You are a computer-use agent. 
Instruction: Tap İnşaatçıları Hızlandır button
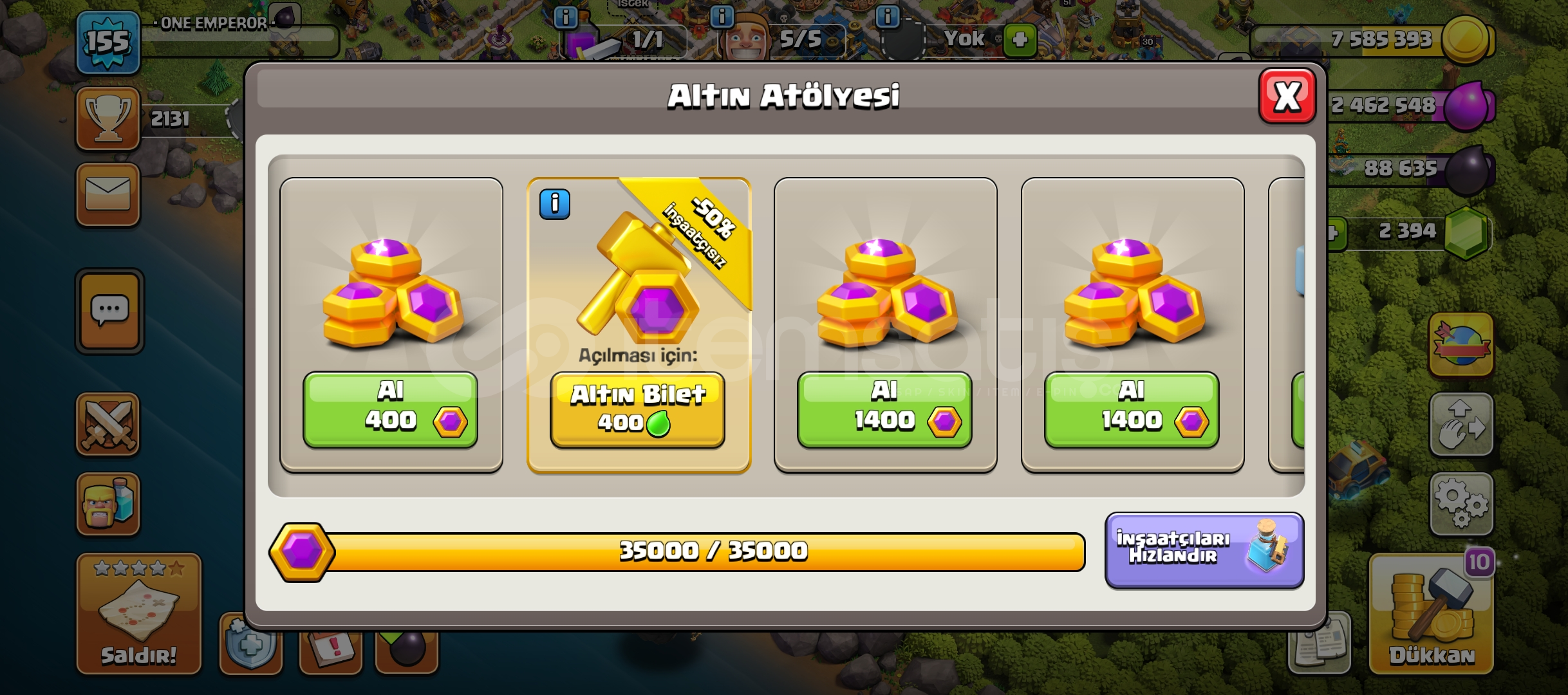(x=1204, y=550)
